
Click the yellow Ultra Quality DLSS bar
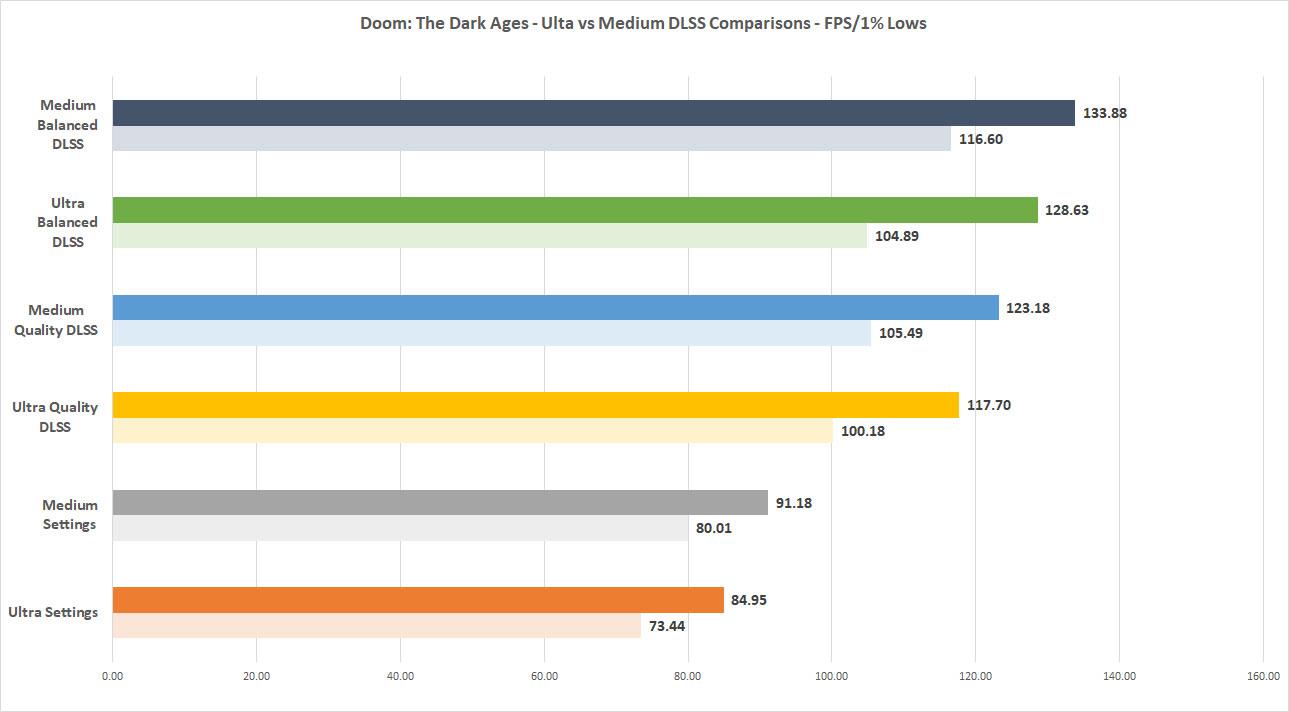535,405
